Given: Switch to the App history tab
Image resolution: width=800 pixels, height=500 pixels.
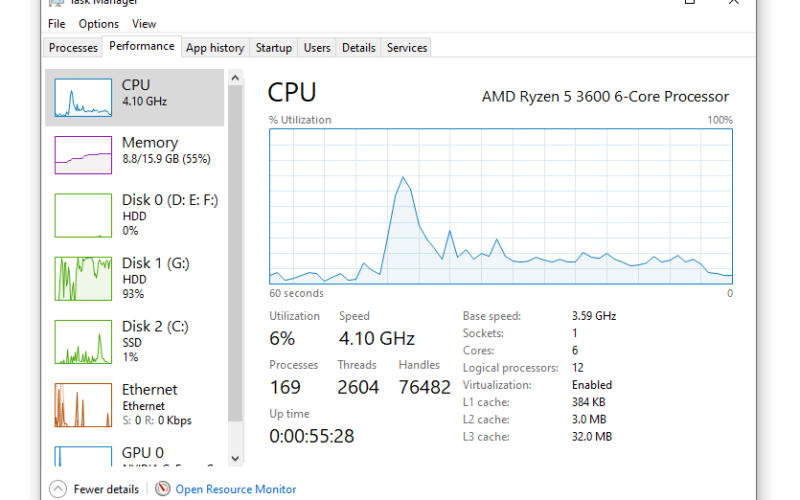Looking at the screenshot, I should click(x=215, y=47).
